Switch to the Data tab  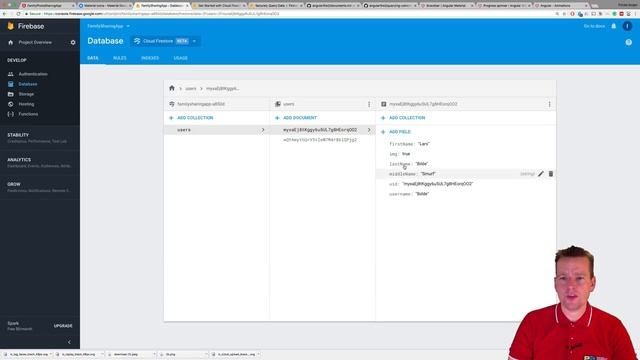click(93, 58)
